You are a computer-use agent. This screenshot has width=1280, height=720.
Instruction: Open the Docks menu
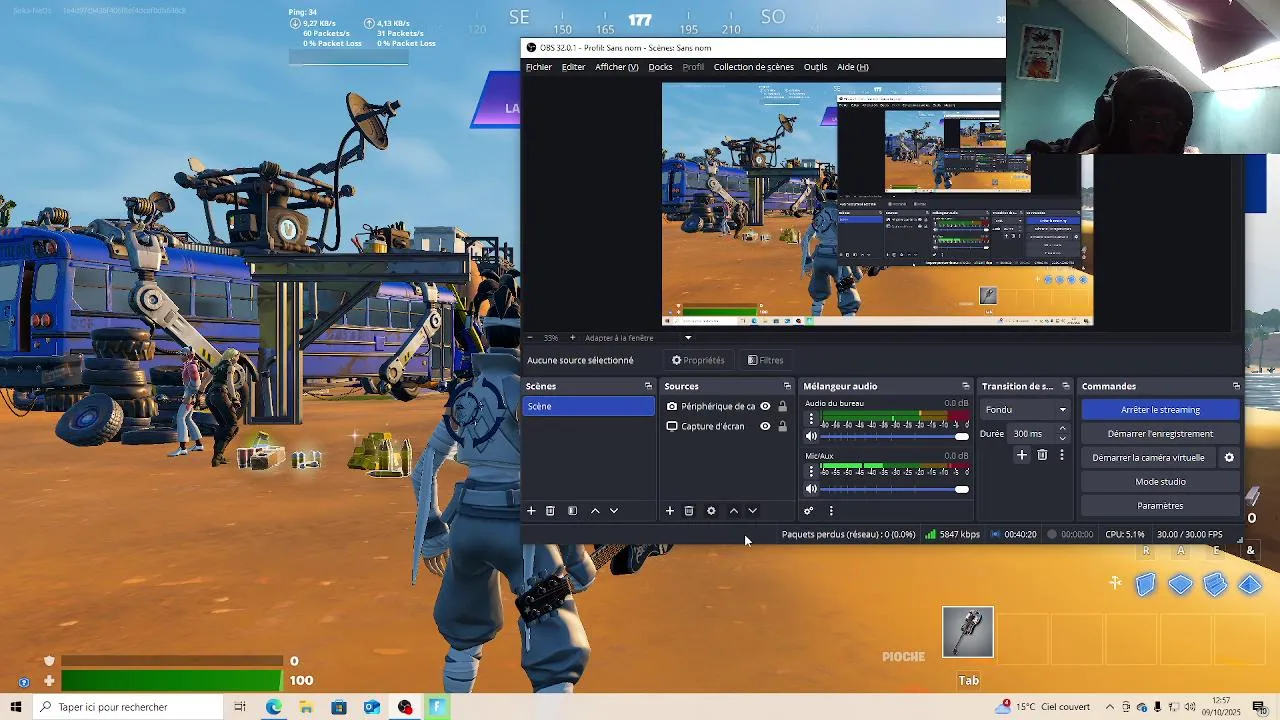point(660,67)
